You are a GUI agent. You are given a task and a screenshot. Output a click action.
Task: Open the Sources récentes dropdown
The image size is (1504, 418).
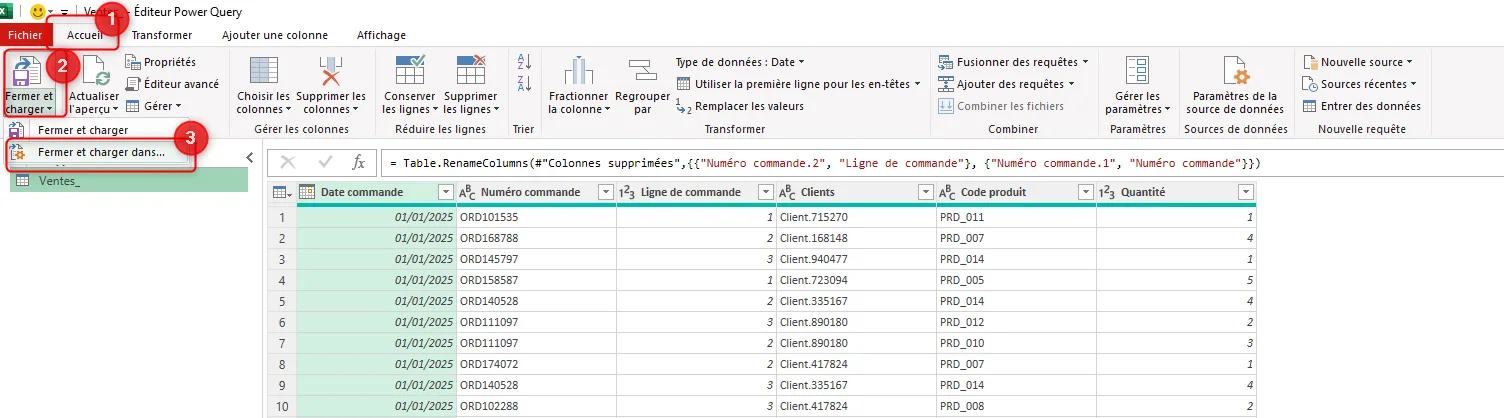[1360, 84]
